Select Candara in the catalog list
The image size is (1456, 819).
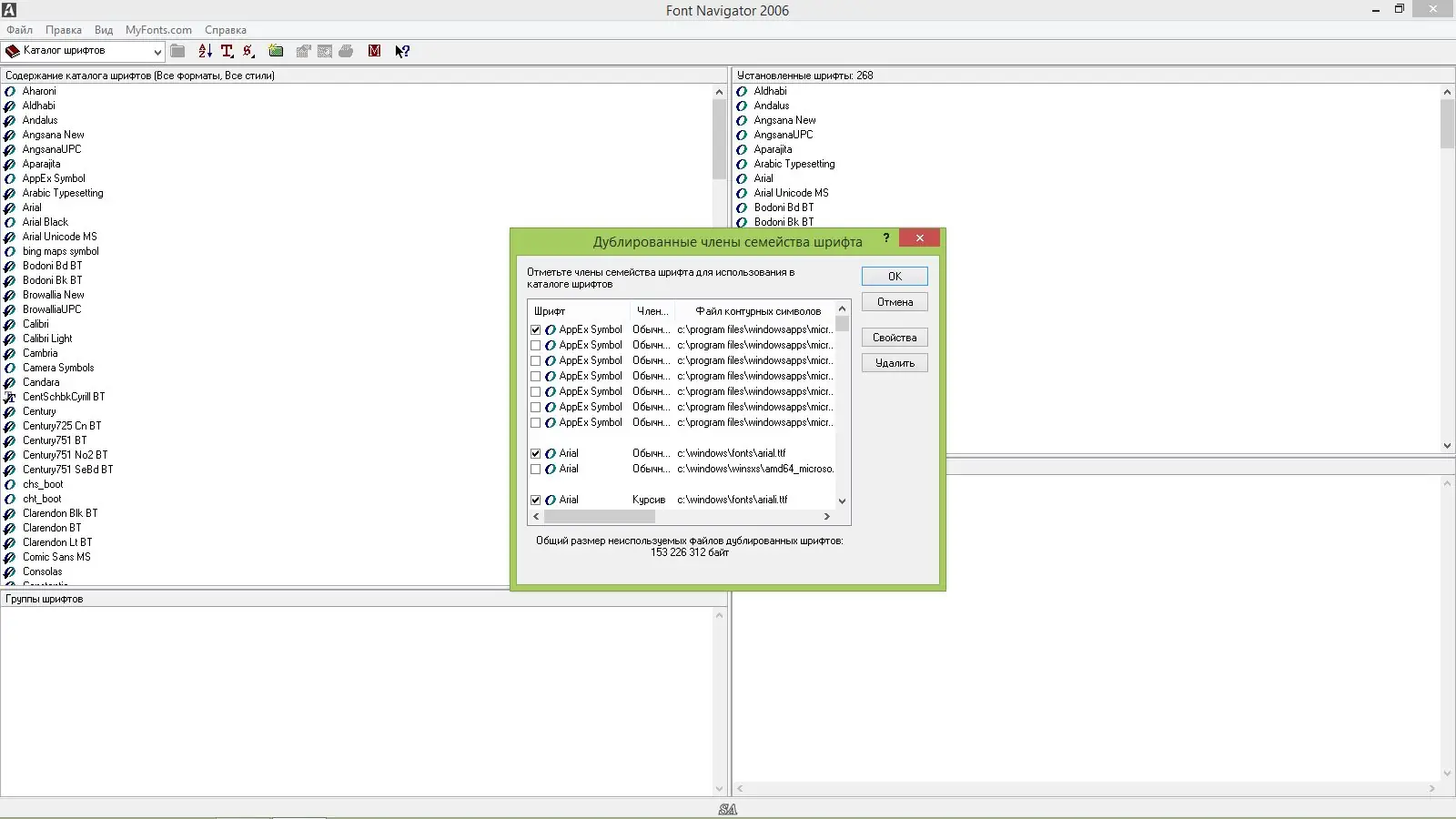coord(41,382)
